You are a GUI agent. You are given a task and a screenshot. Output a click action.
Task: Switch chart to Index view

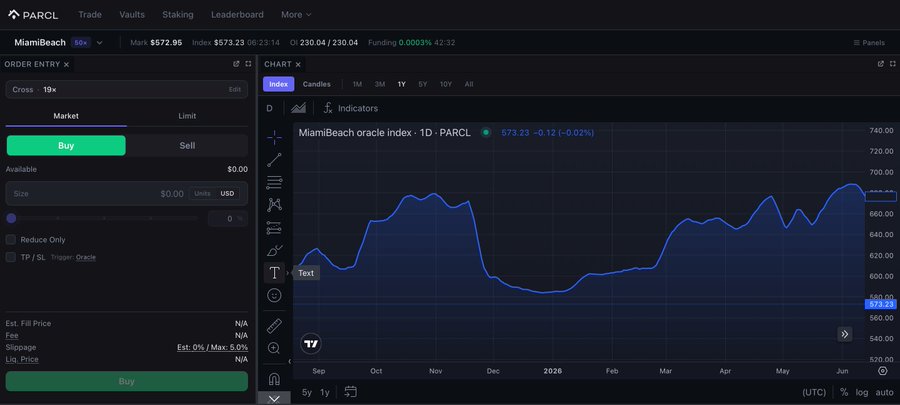278,84
